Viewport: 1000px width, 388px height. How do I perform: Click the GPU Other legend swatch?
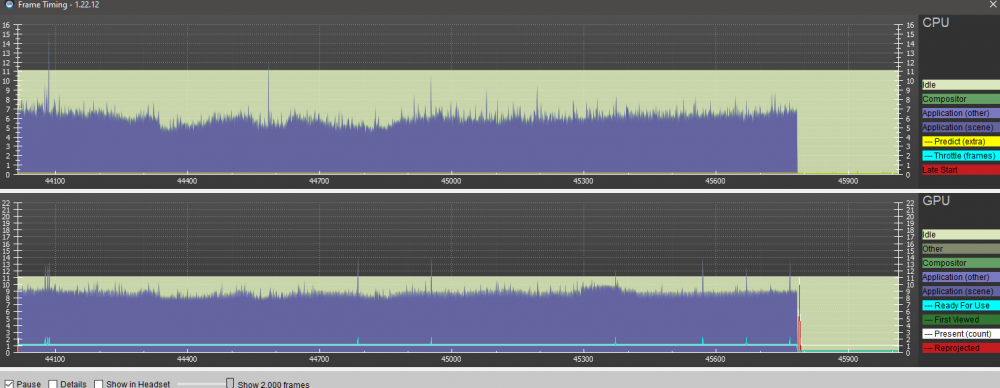(960, 249)
